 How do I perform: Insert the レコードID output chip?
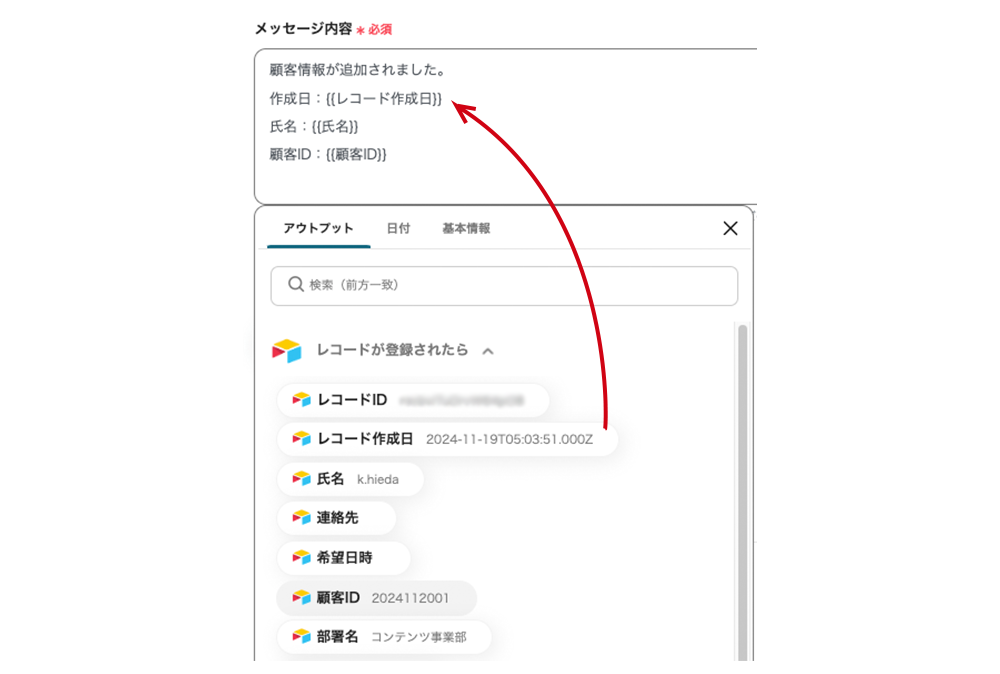pos(413,400)
